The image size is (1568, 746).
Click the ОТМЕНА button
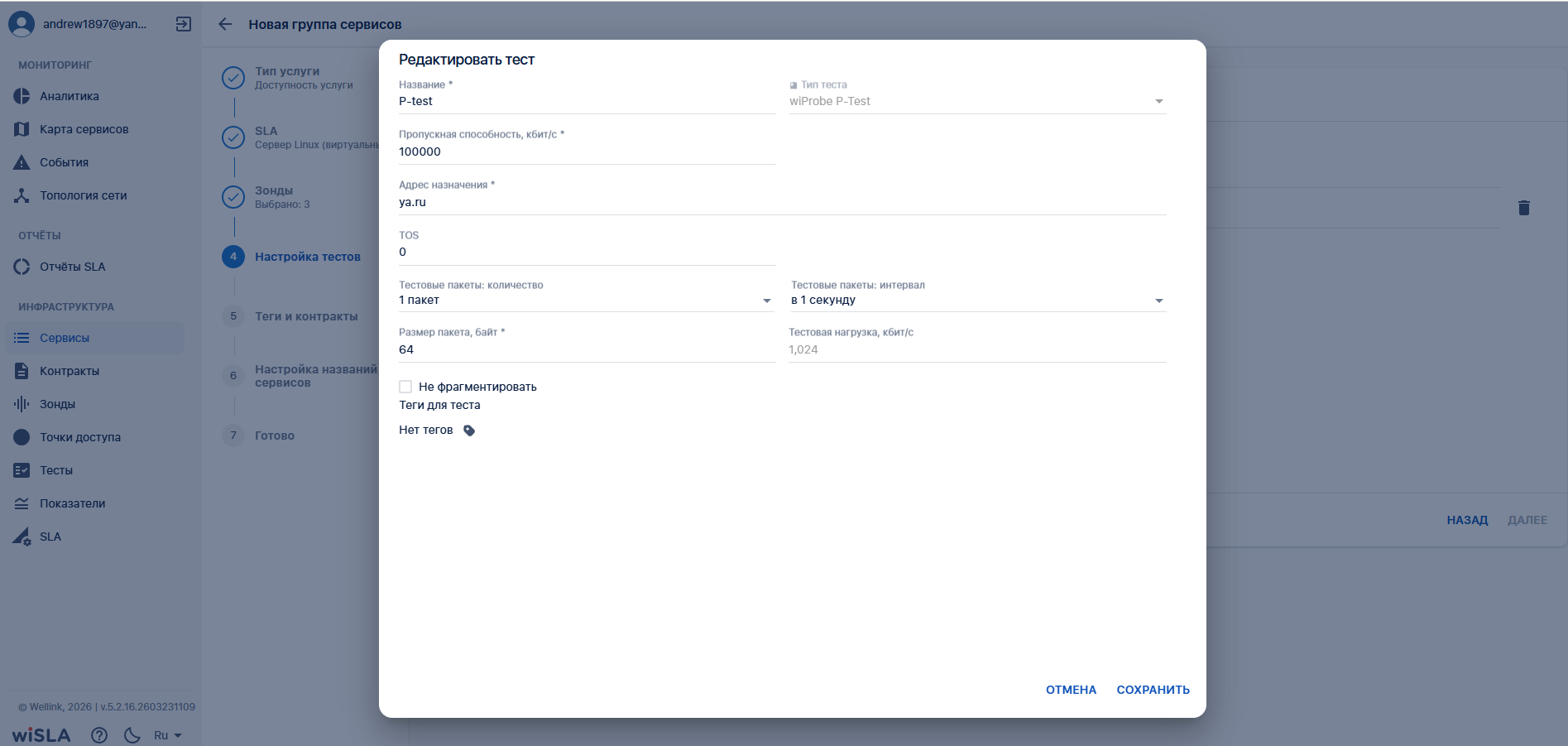coord(1071,690)
